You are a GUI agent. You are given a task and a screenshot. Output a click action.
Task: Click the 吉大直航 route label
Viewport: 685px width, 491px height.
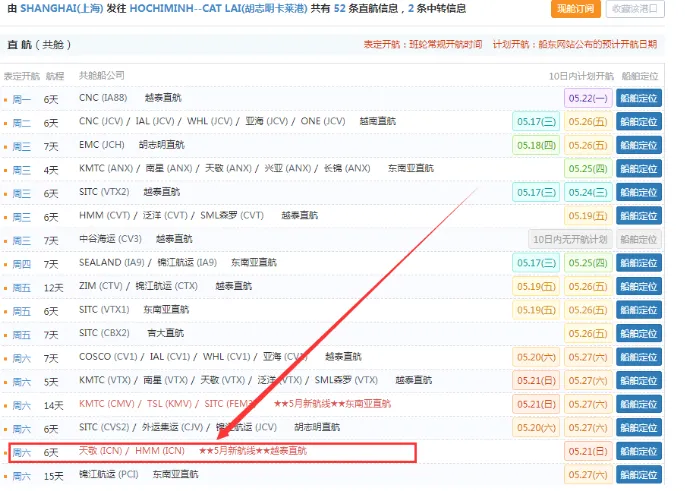[x=166, y=334]
